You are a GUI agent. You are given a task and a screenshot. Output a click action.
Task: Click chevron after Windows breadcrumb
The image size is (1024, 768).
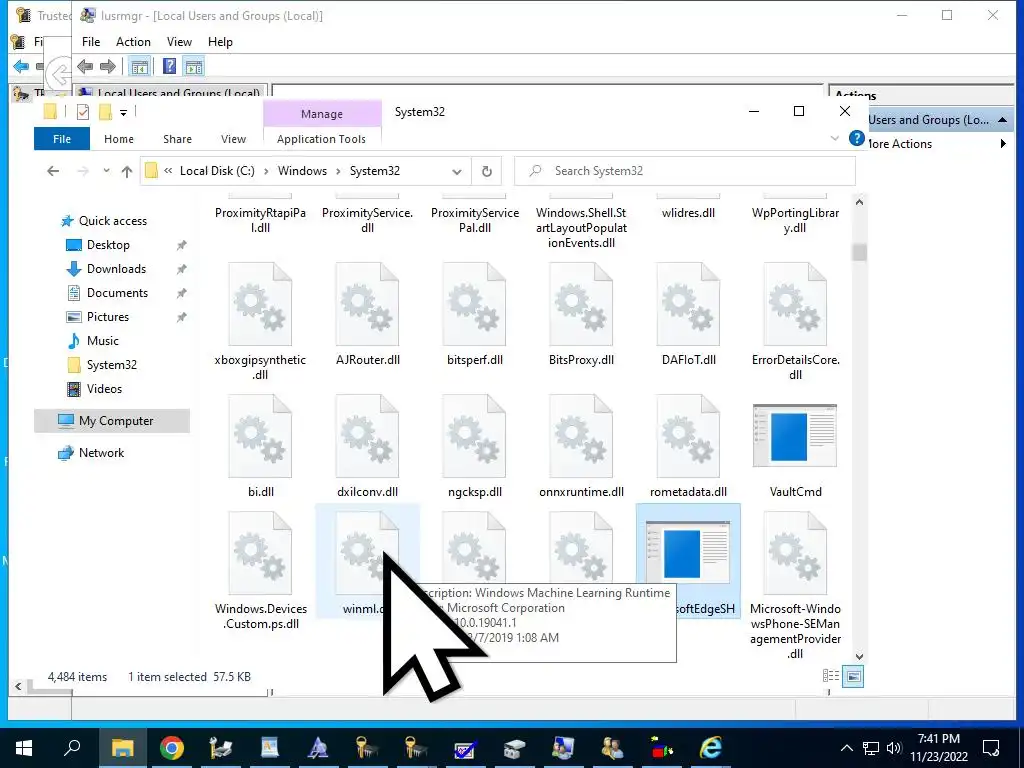click(338, 171)
